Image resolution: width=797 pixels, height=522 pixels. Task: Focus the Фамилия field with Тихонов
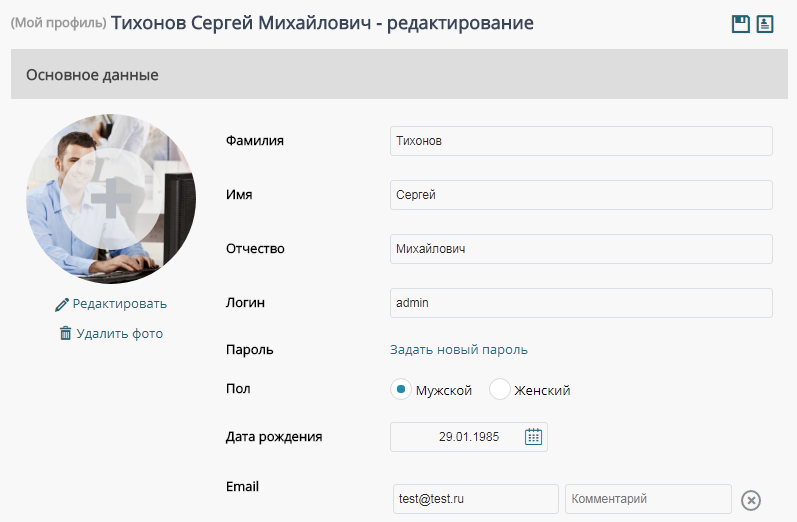tap(581, 141)
